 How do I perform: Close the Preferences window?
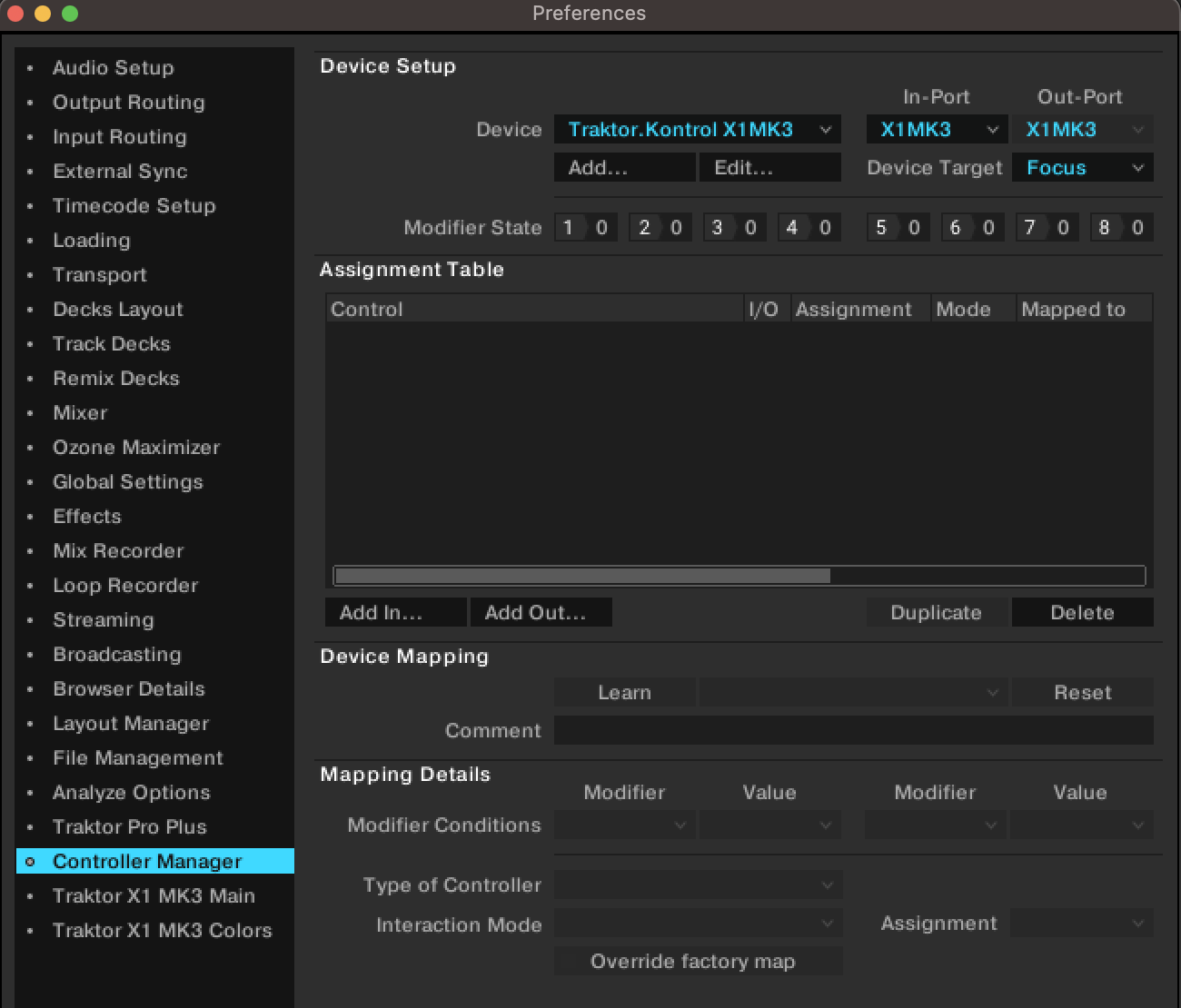tap(15, 14)
